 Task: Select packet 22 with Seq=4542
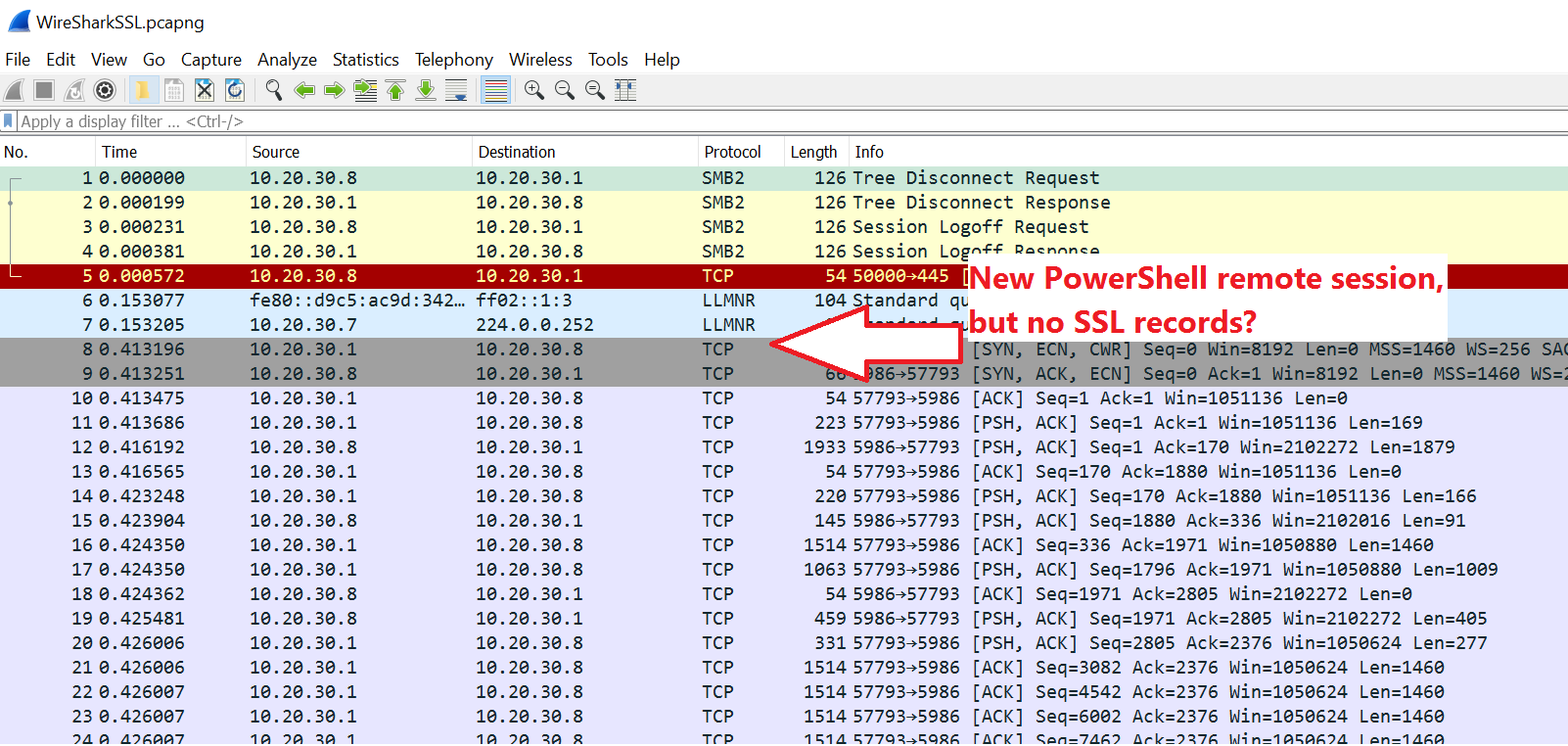click(x=784, y=692)
